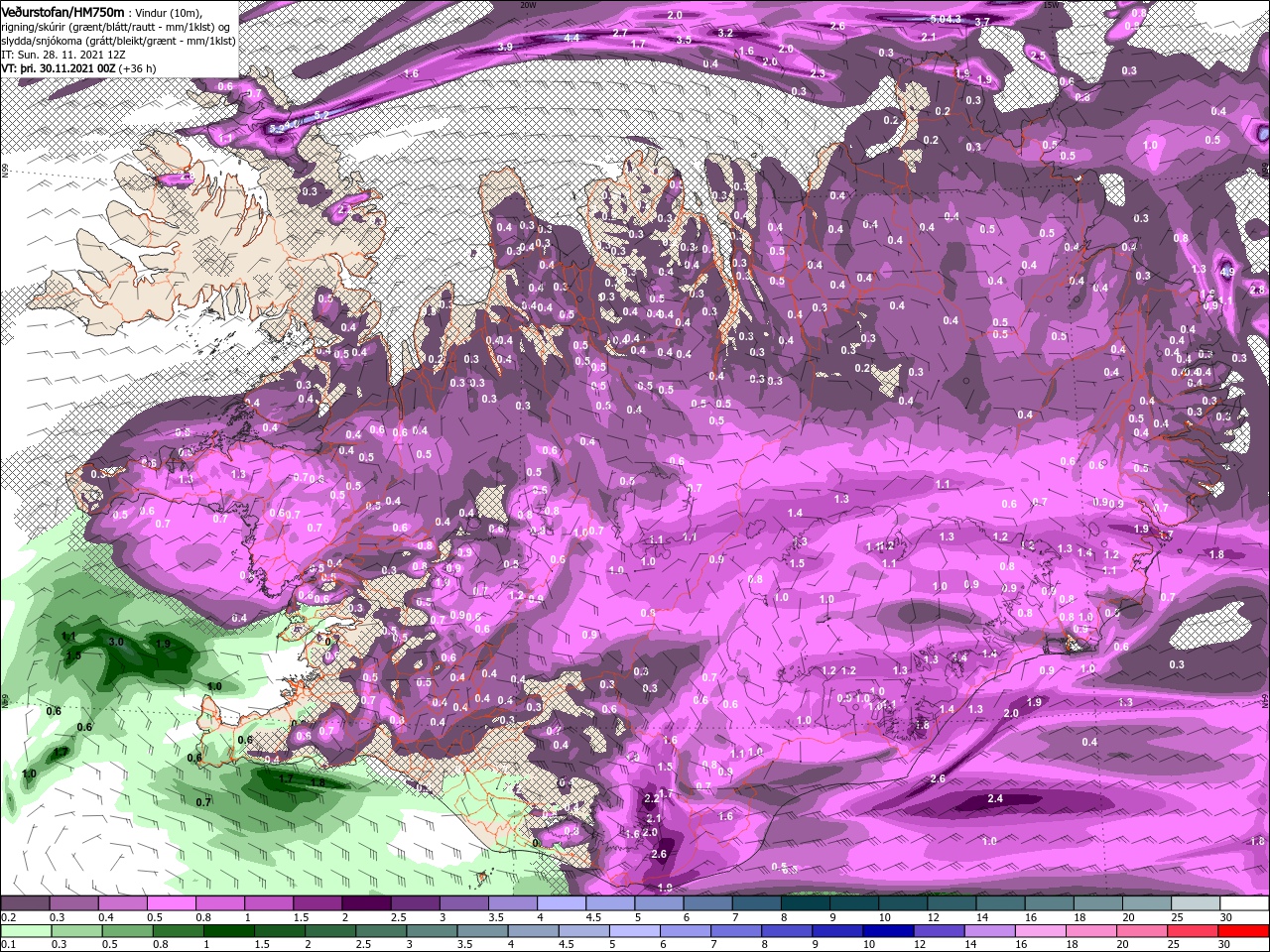Screen dimensions: 1270x952
Task: Click the 3.7 value near the top right
Action: coord(982,21)
